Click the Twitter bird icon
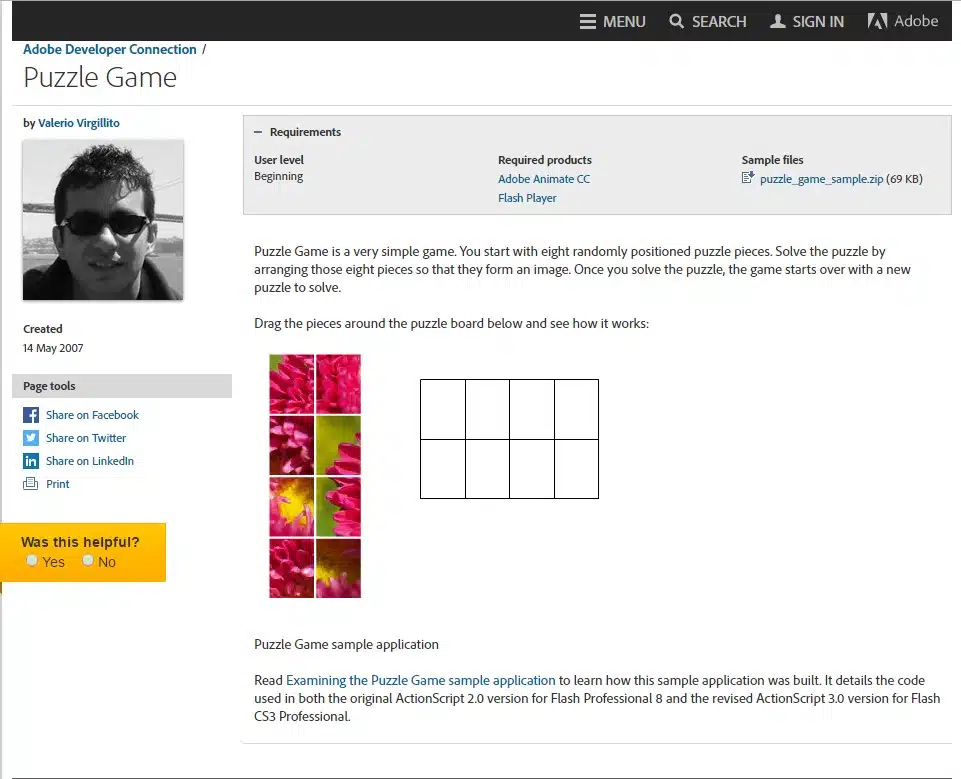Image resolution: width=961 pixels, height=779 pixels. click(30, 438)
